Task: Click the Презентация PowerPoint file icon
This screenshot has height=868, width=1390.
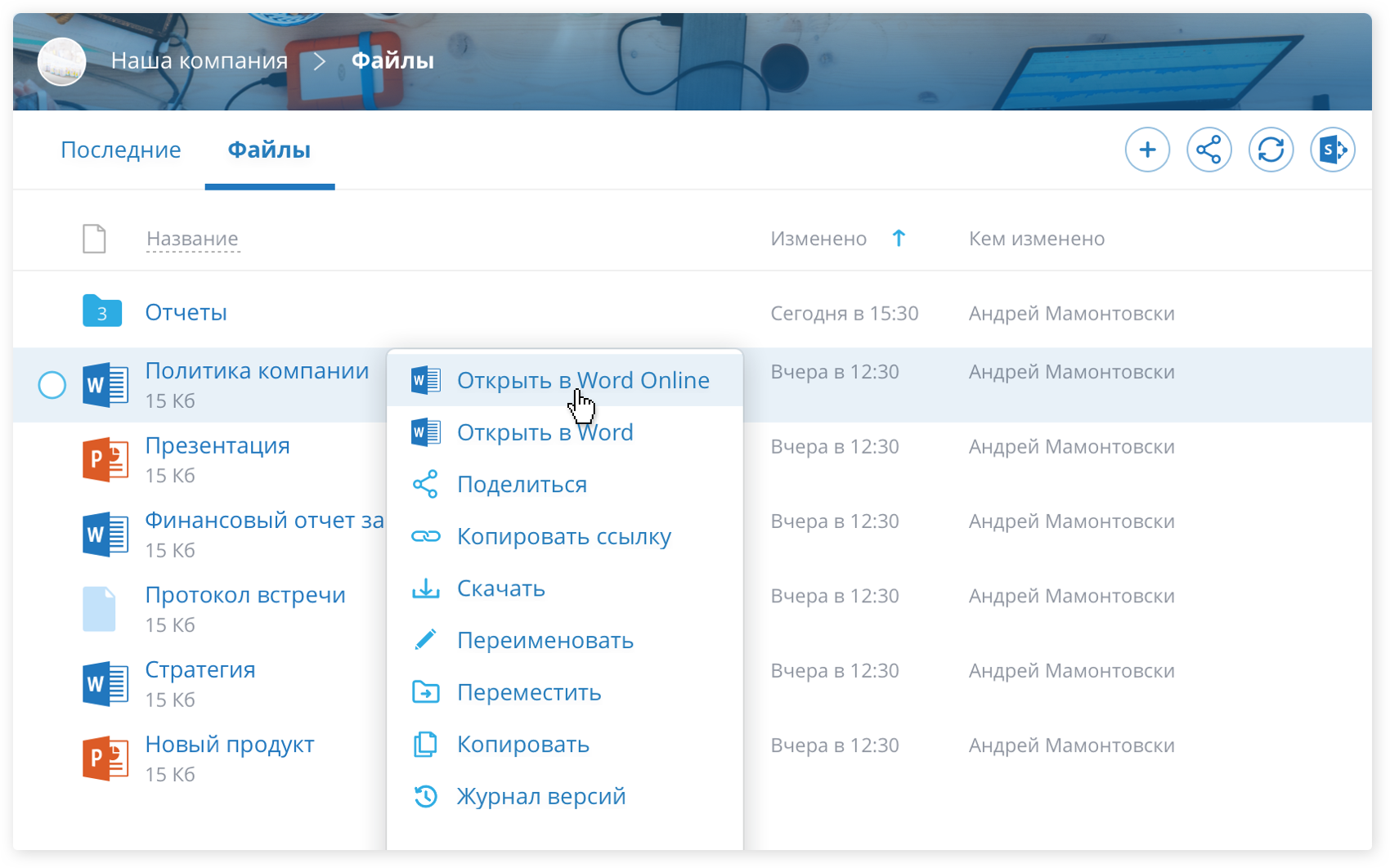Action: [105, 460]
